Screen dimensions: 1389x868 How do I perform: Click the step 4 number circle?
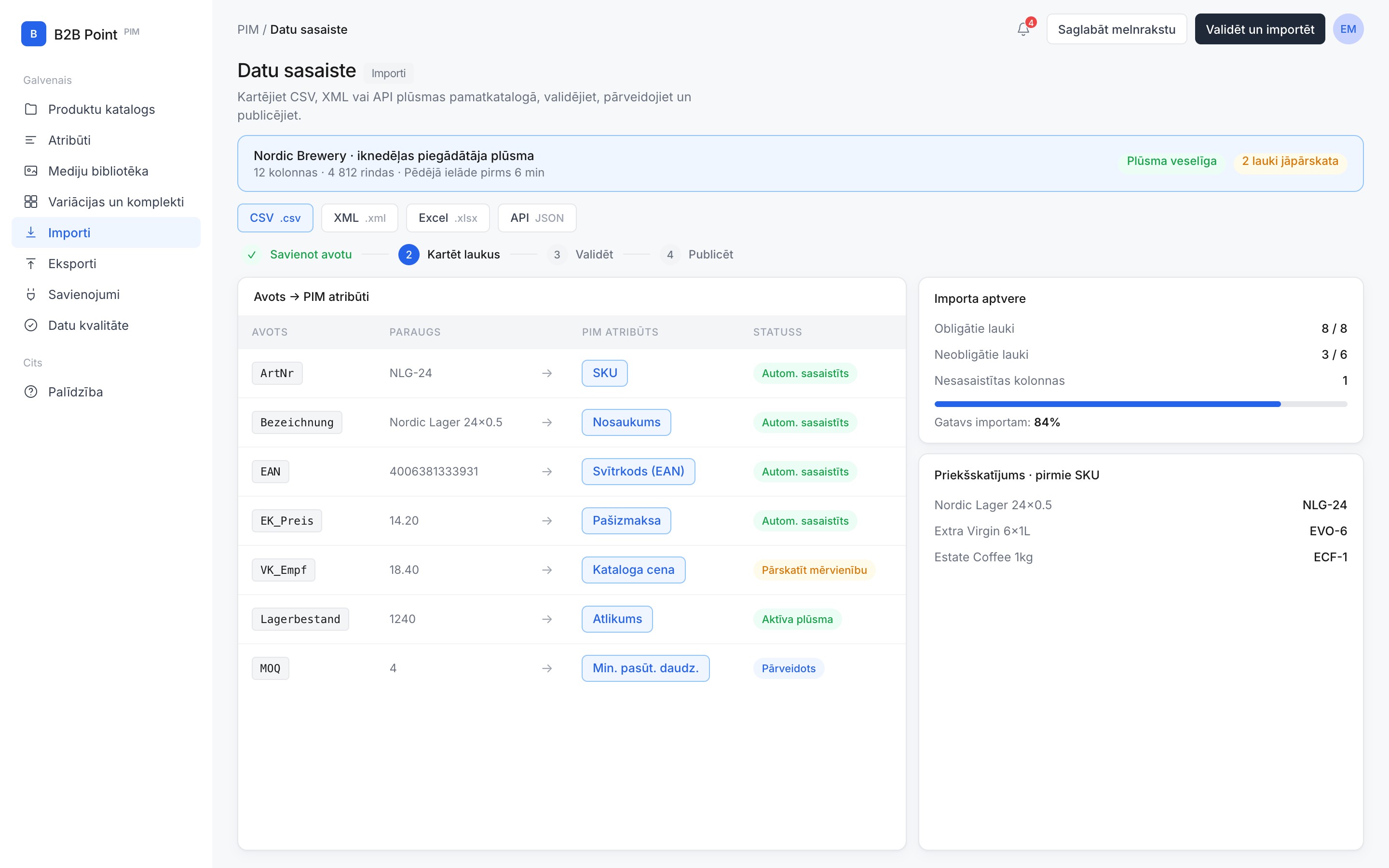click(670, 254)
